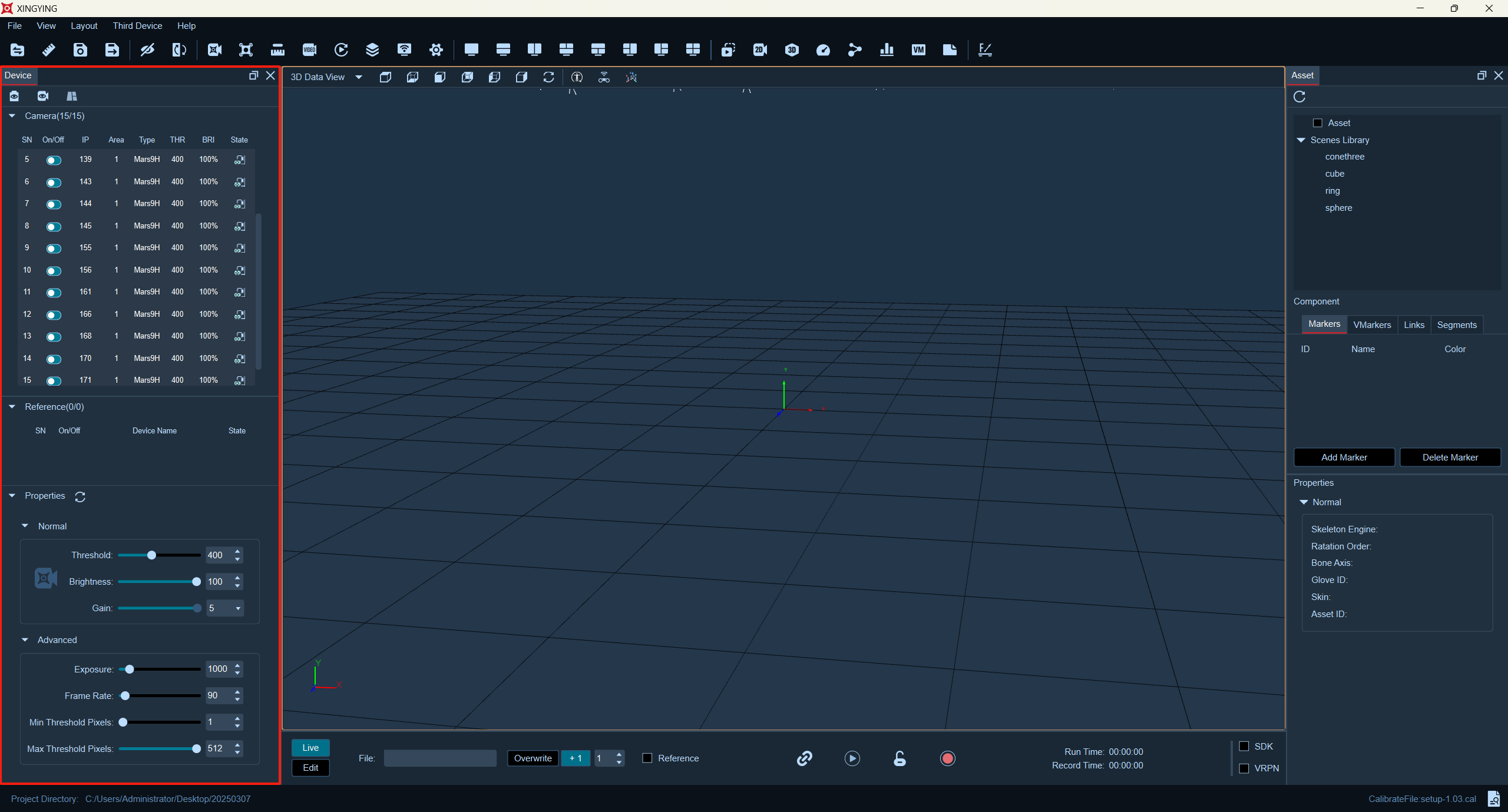Switch to the VMarkers tab
This screenshot has width=1508, height=812.
(x=1372, y=325)
